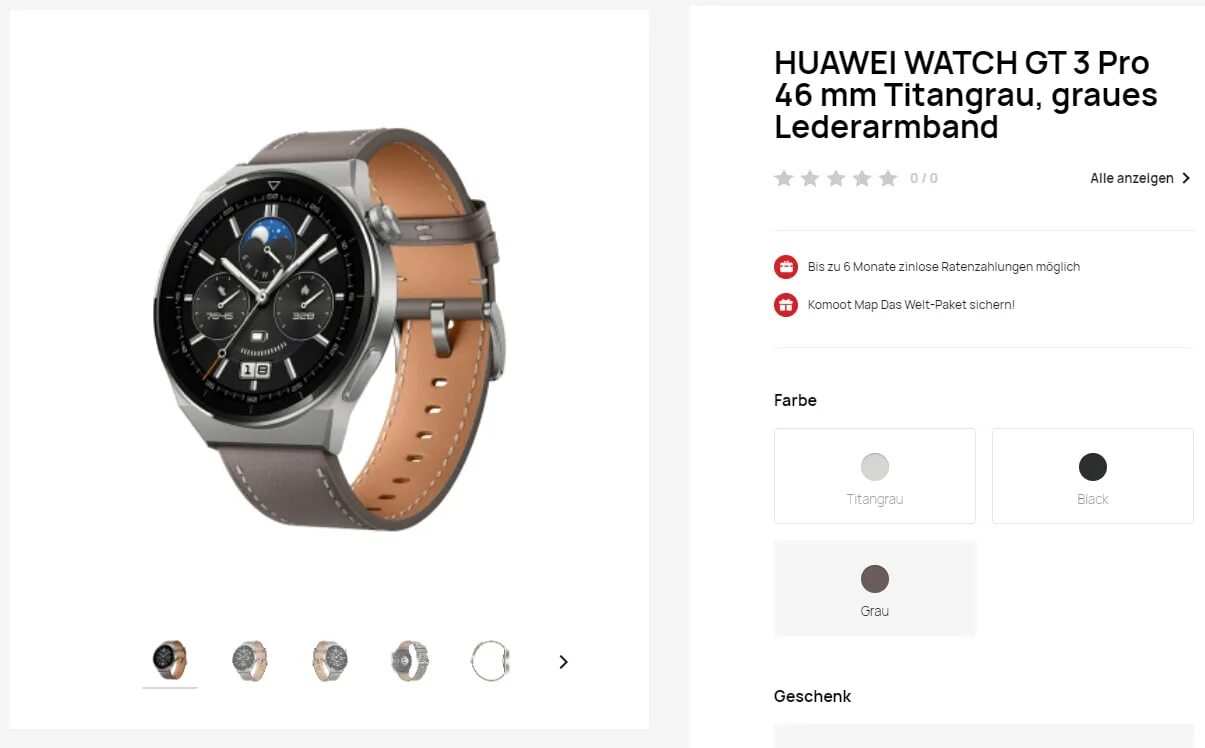The image size is (1205, 748).
Task: Click the third rating star
Action: (836, 178)
